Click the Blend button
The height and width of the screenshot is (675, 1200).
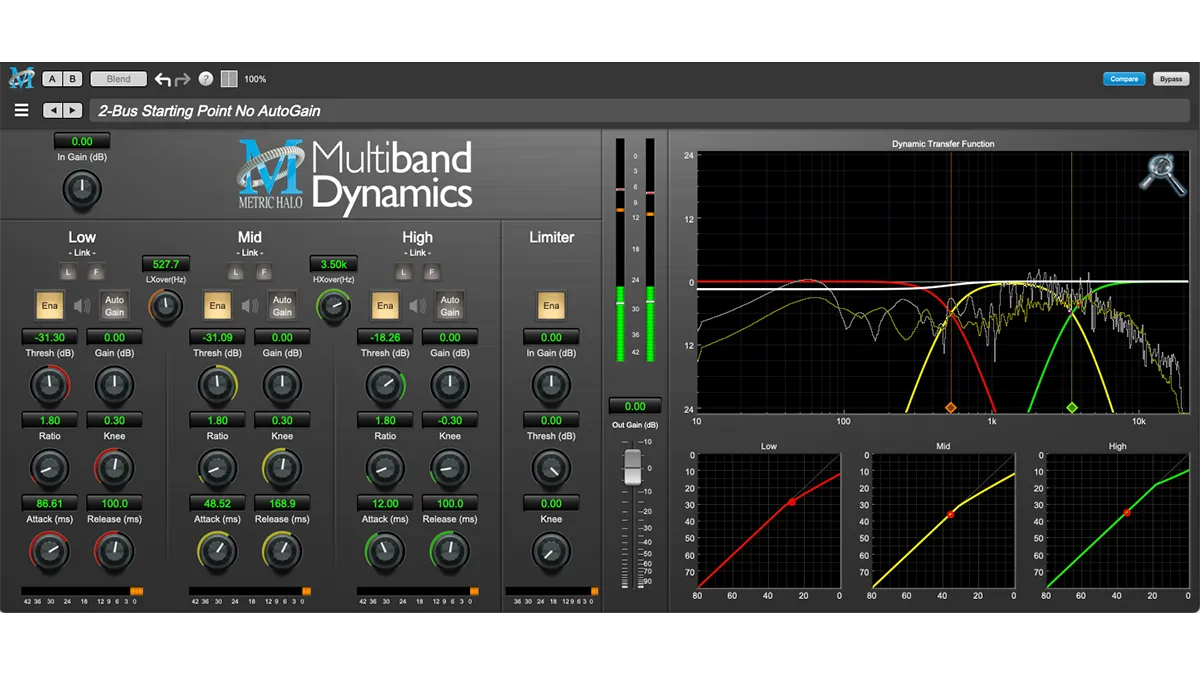tap(118, 79)
